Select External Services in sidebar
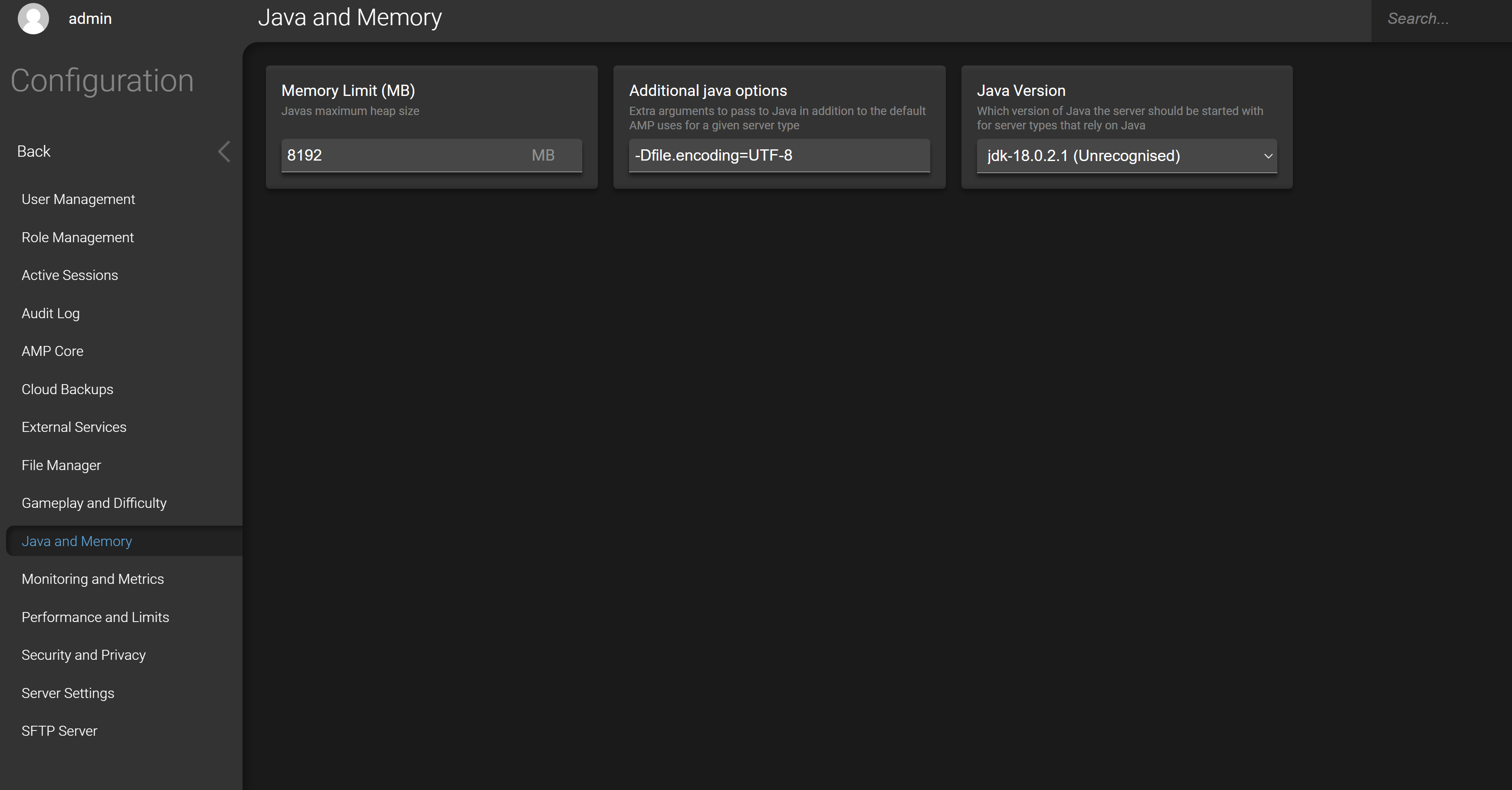 [74, 427]
